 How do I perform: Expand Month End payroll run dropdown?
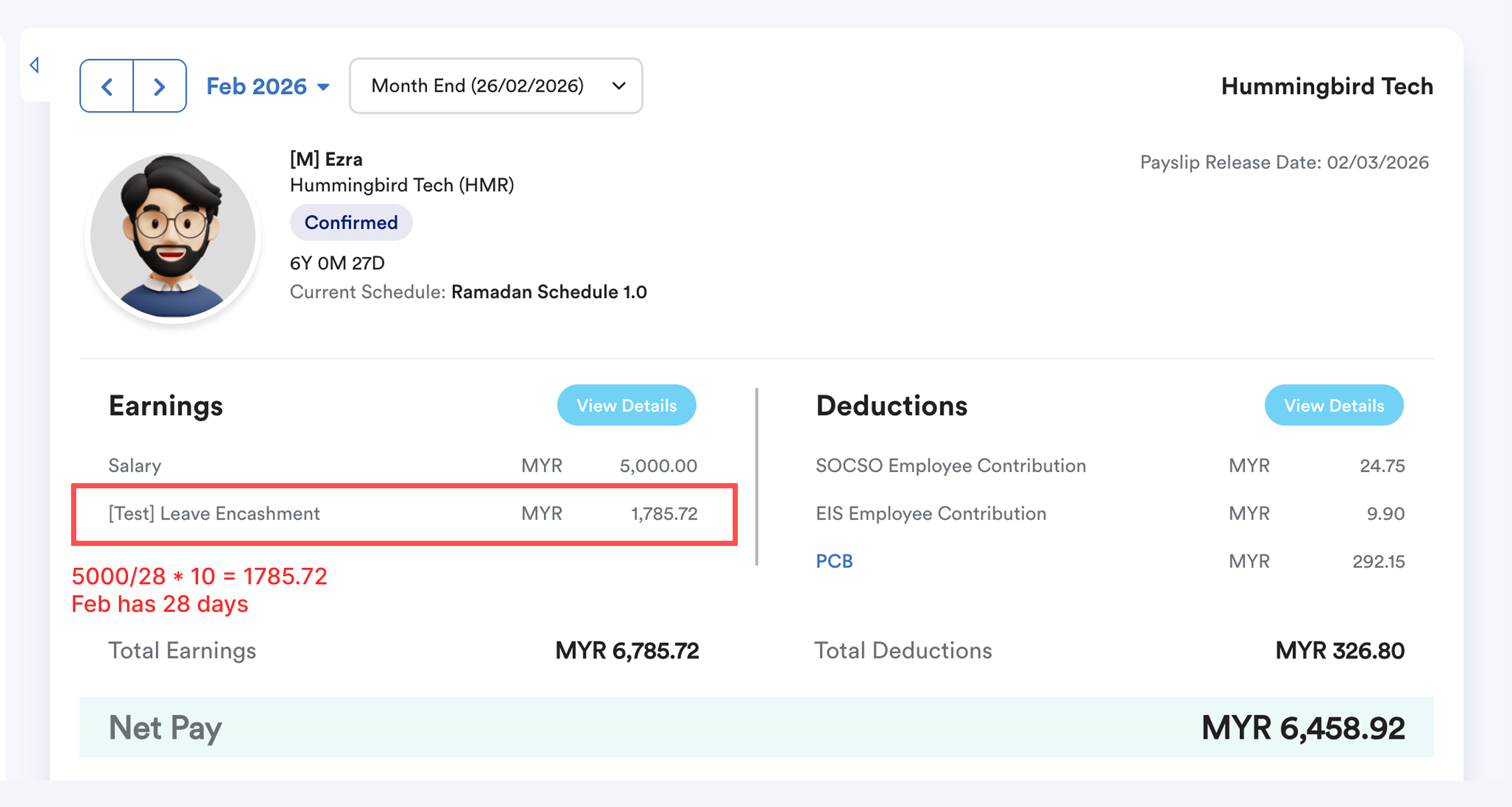point(477,86)
